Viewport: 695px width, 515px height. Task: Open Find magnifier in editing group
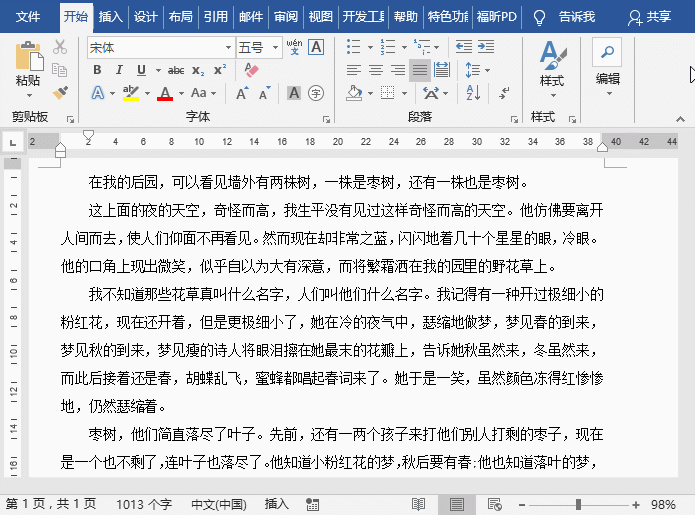point(607,52)
